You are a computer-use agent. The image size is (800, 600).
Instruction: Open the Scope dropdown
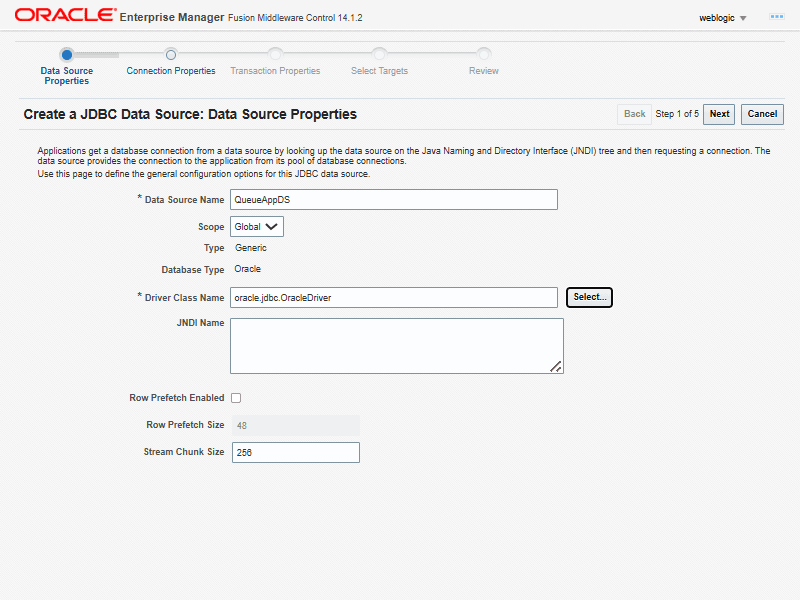pyautogui.click(x=257, y=227)
